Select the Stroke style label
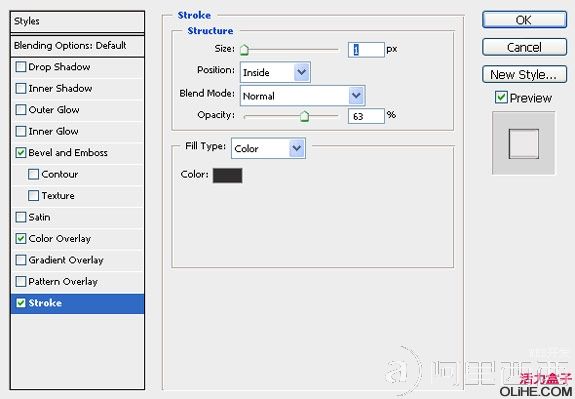 [45, 303]
